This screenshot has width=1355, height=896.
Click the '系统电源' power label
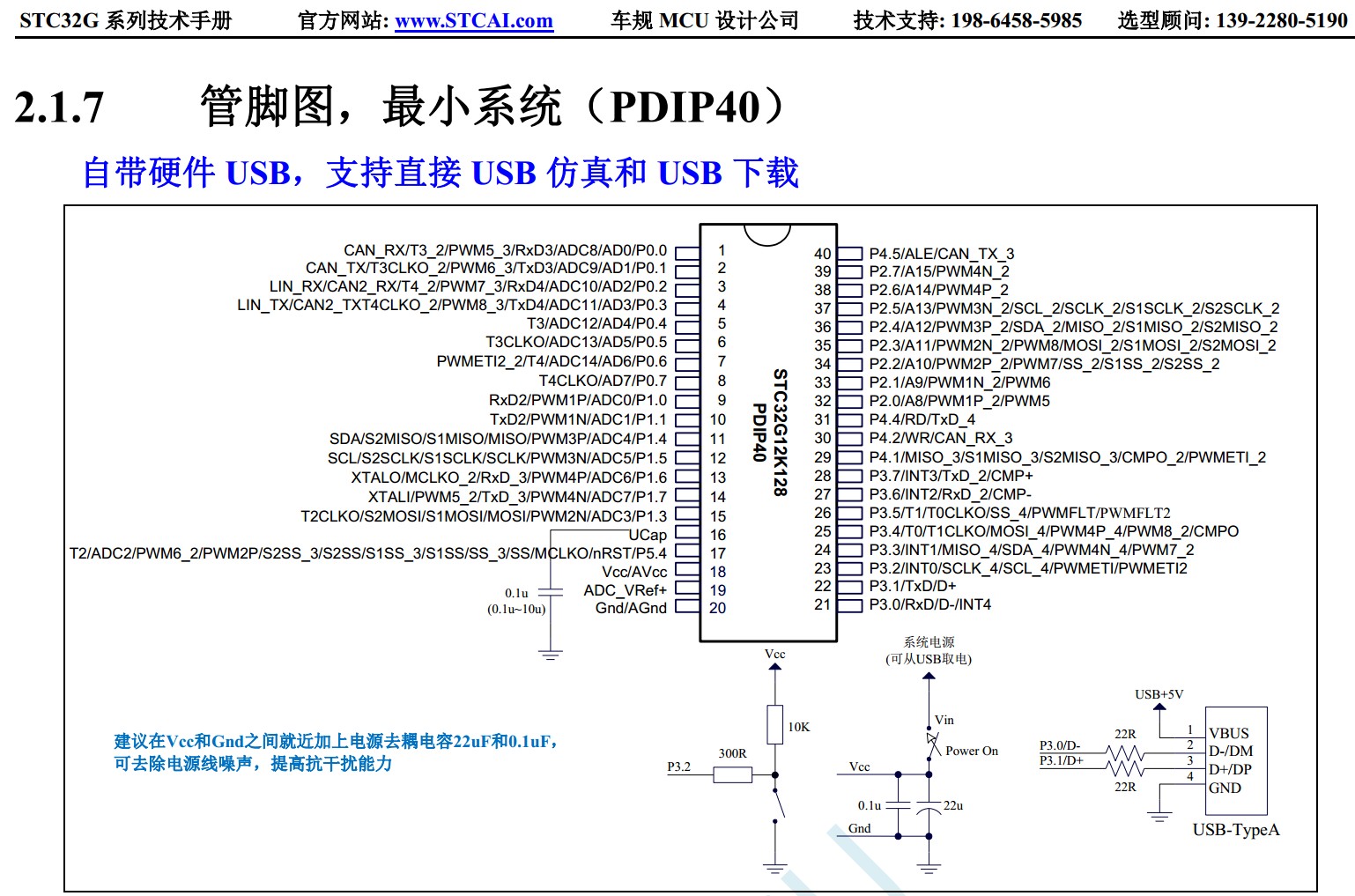[929, 642]
